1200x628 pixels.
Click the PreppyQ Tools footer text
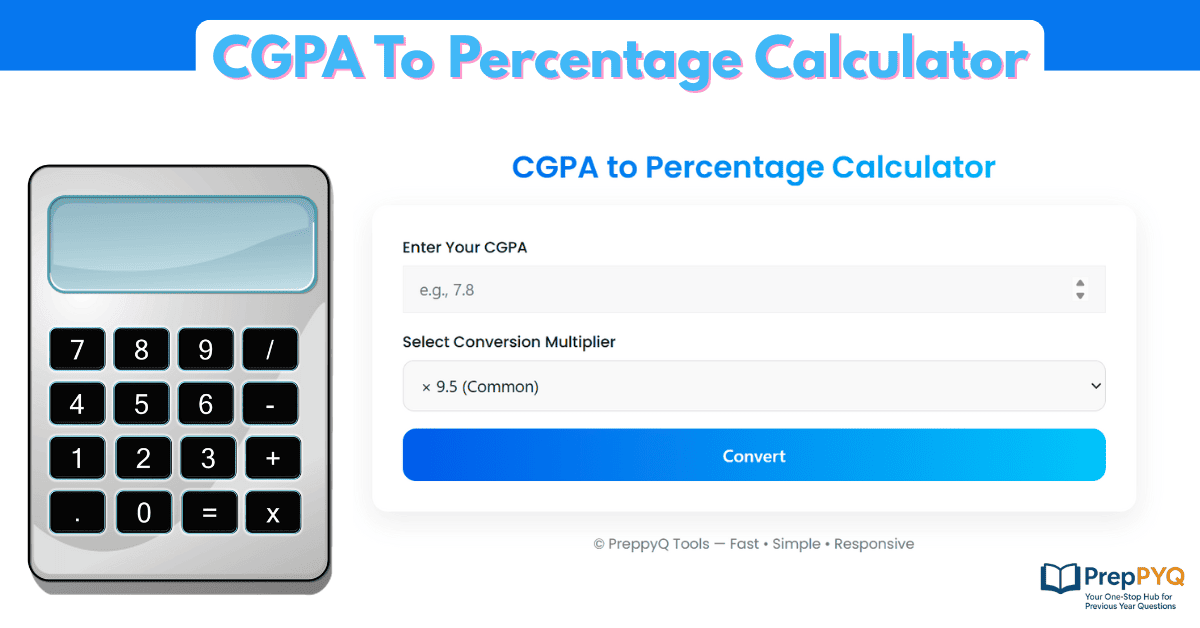point(753,543)
